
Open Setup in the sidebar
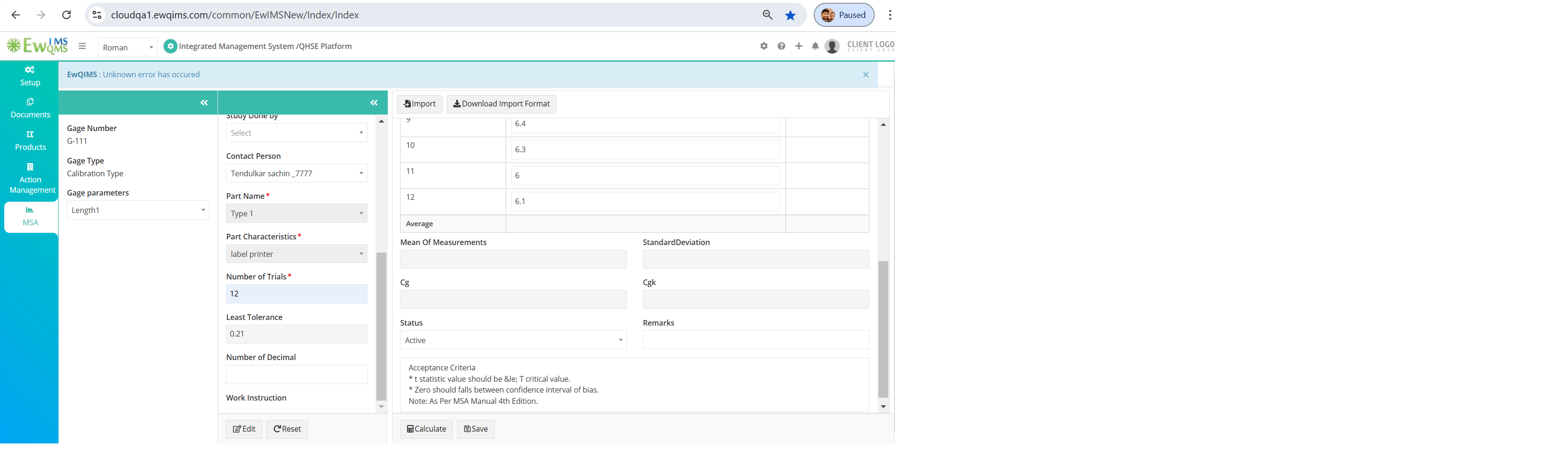point(30,76)
